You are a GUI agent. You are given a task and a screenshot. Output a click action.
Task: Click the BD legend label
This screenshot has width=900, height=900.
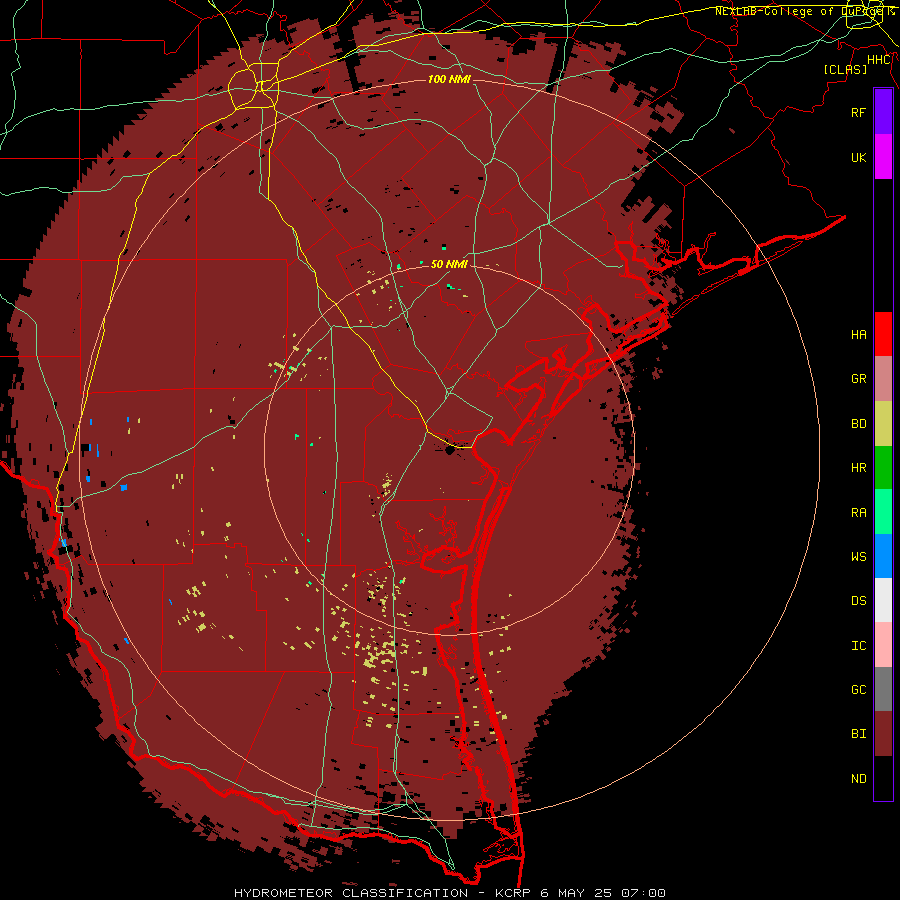pos(859,424)
